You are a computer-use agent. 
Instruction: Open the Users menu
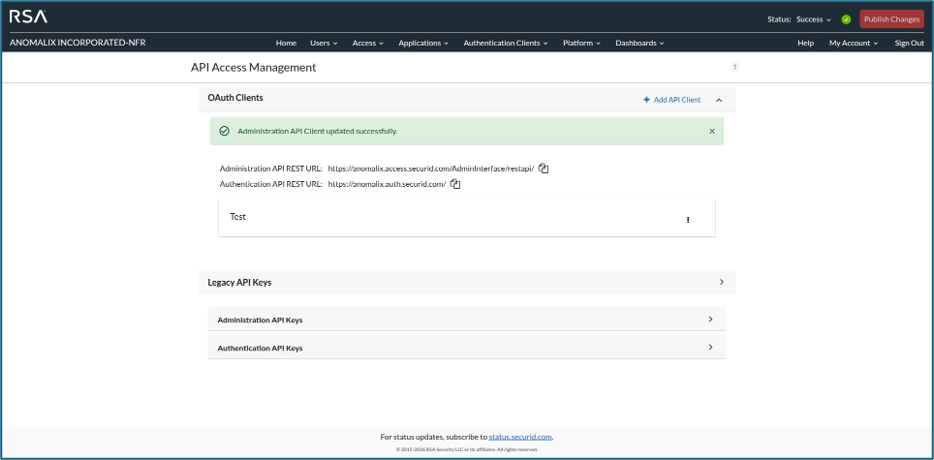pyautogui.click(x=323, y=43)
